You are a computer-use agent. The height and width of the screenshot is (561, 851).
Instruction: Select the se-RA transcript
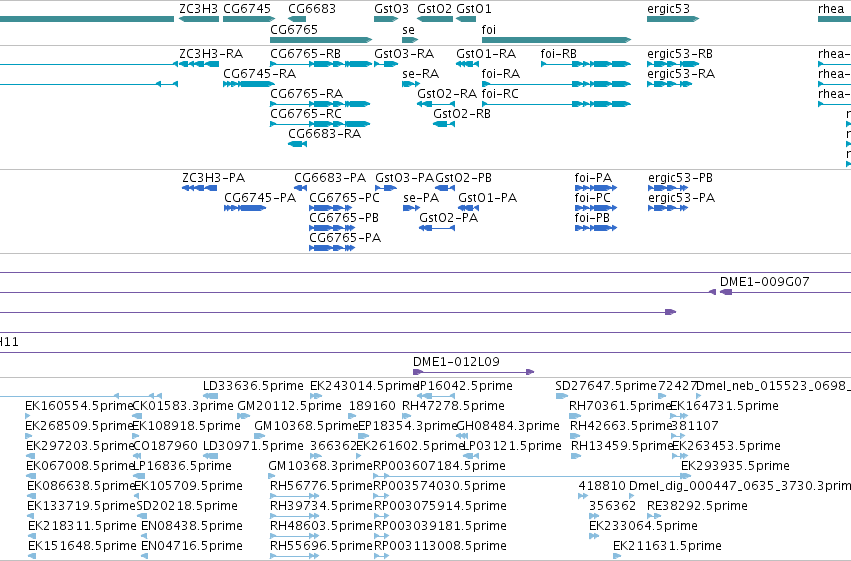pyautogui.click(x=411, y=84)
